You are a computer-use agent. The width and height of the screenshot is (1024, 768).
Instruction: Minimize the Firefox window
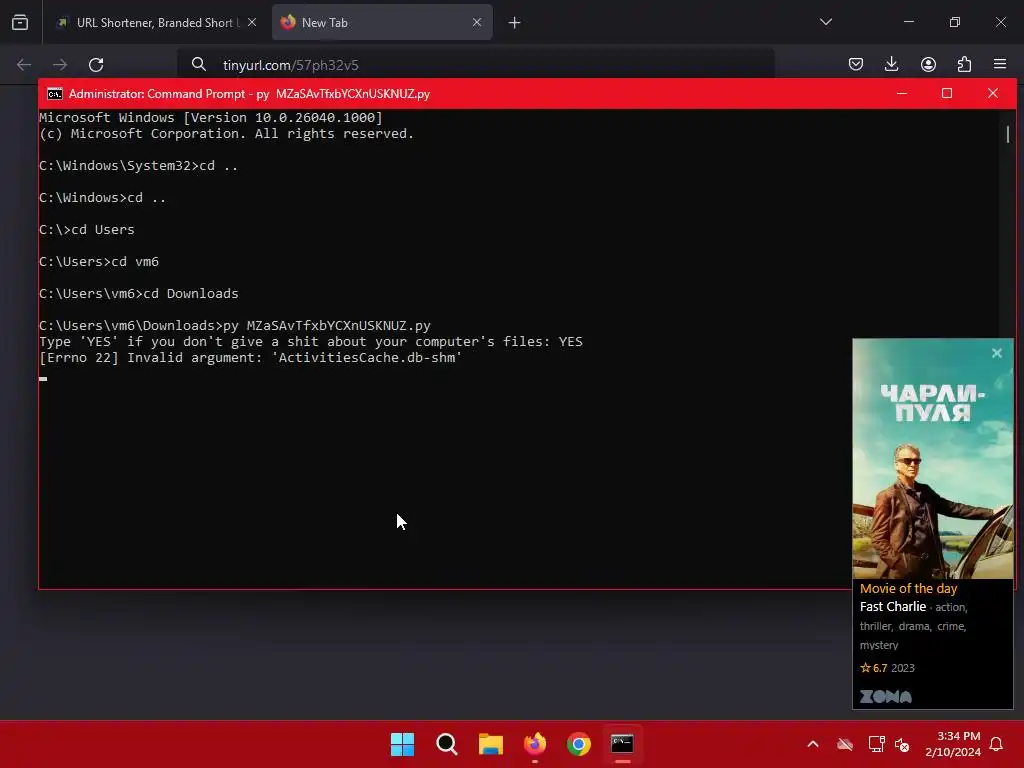[908, 22]
